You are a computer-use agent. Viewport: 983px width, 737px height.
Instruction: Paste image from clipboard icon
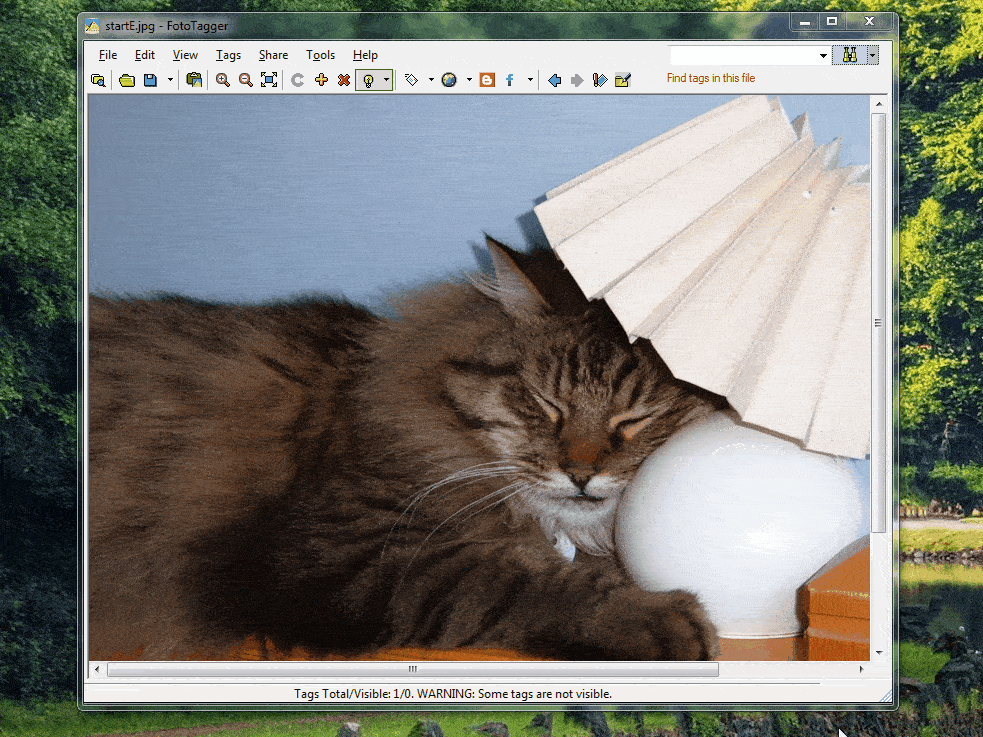pos(194,80)
